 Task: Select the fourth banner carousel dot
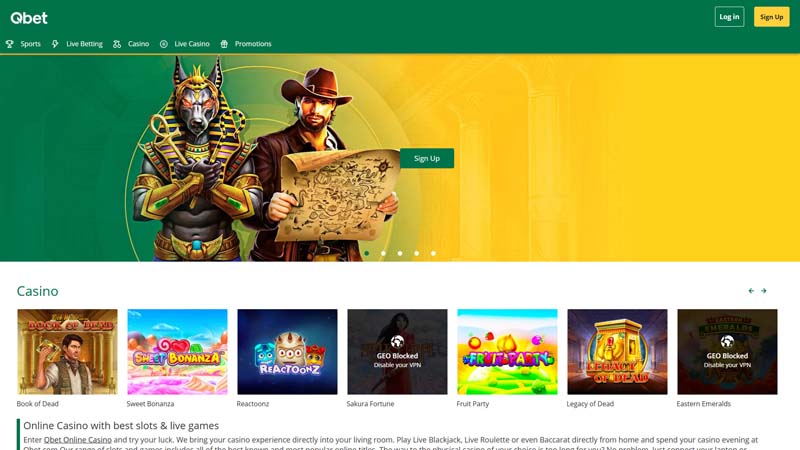pos(417,253)
